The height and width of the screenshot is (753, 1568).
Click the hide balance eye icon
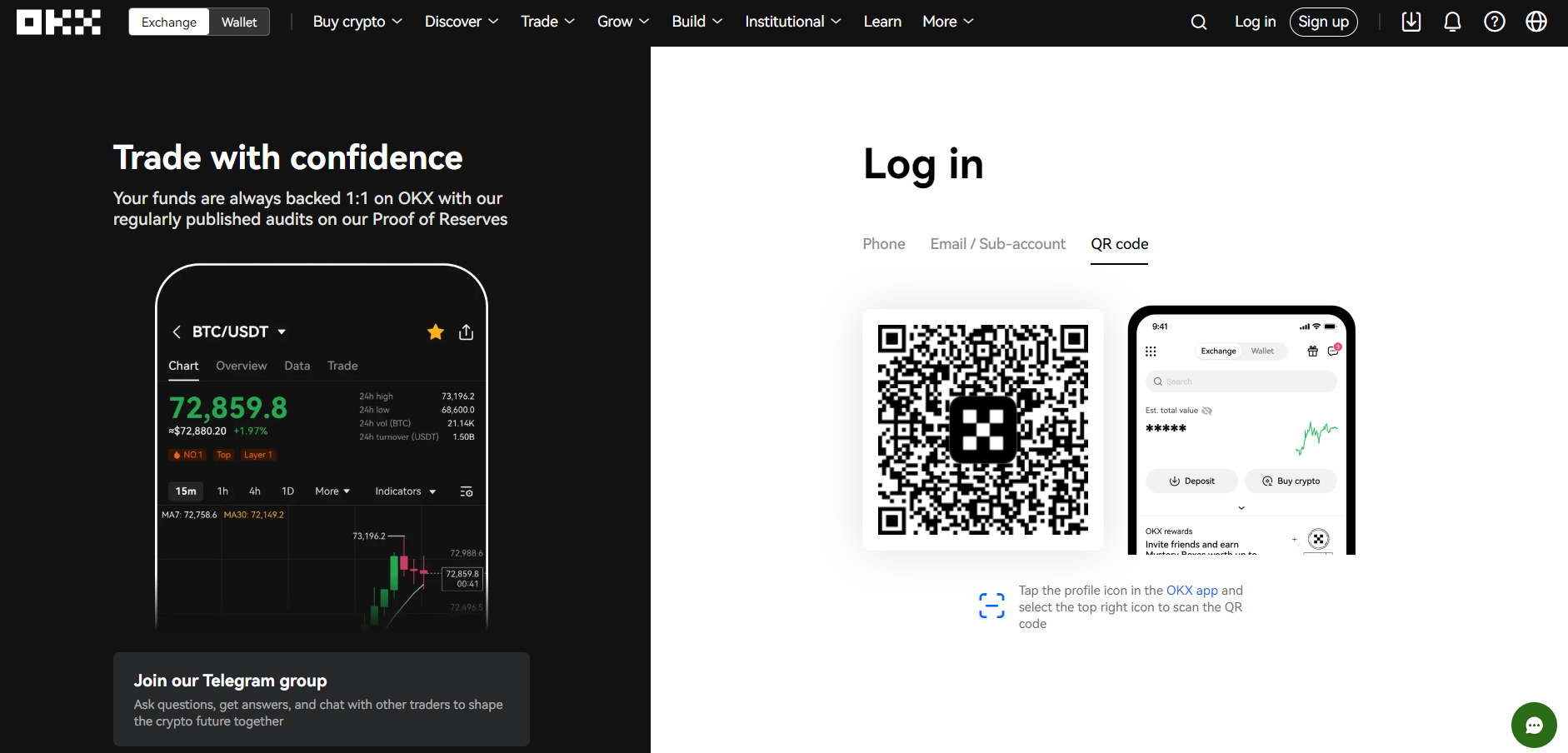point(1207,411)
